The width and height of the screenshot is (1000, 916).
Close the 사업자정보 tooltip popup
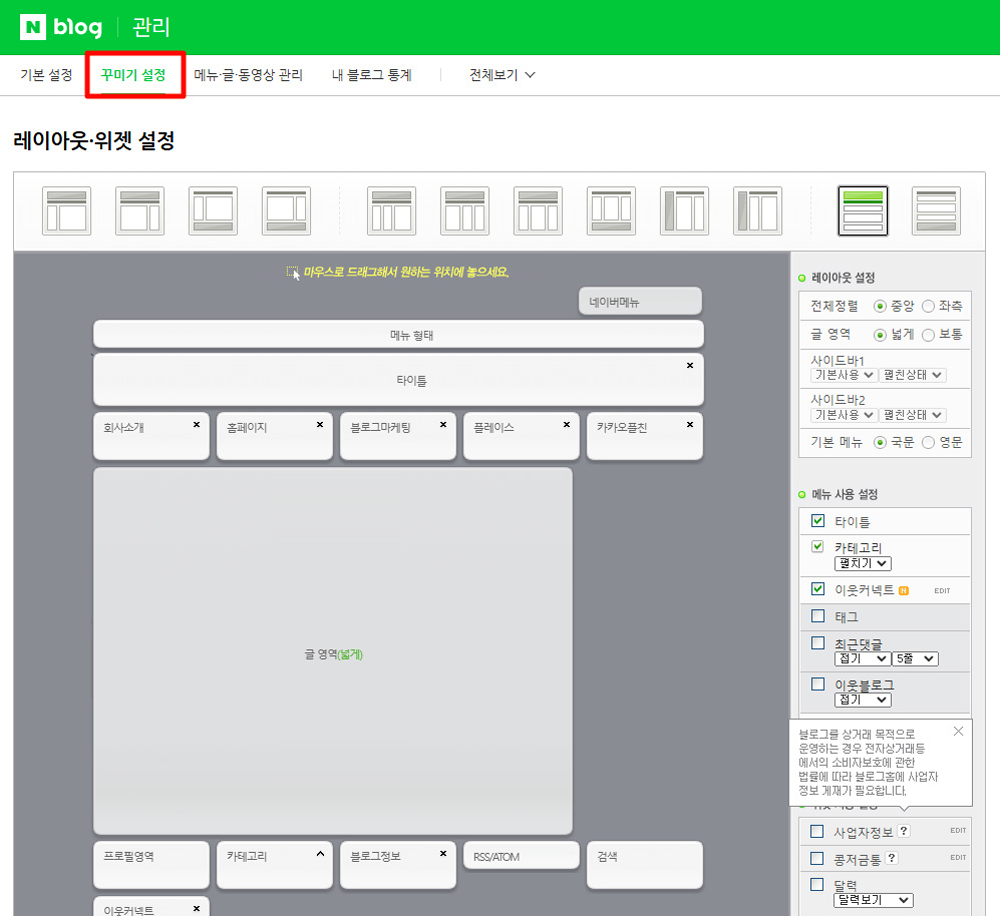click(958, 731)
